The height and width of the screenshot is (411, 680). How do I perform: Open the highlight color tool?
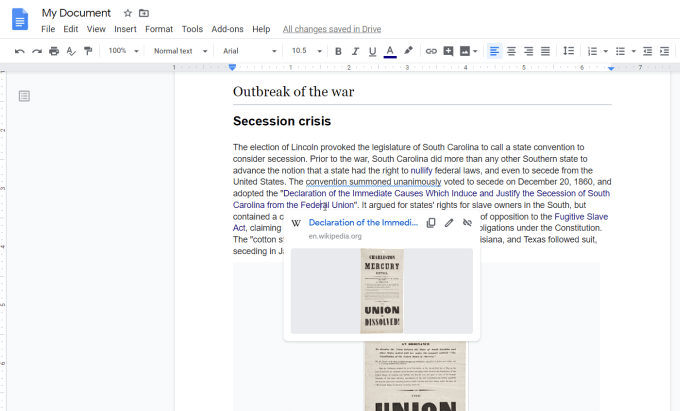tap(408, 51)
